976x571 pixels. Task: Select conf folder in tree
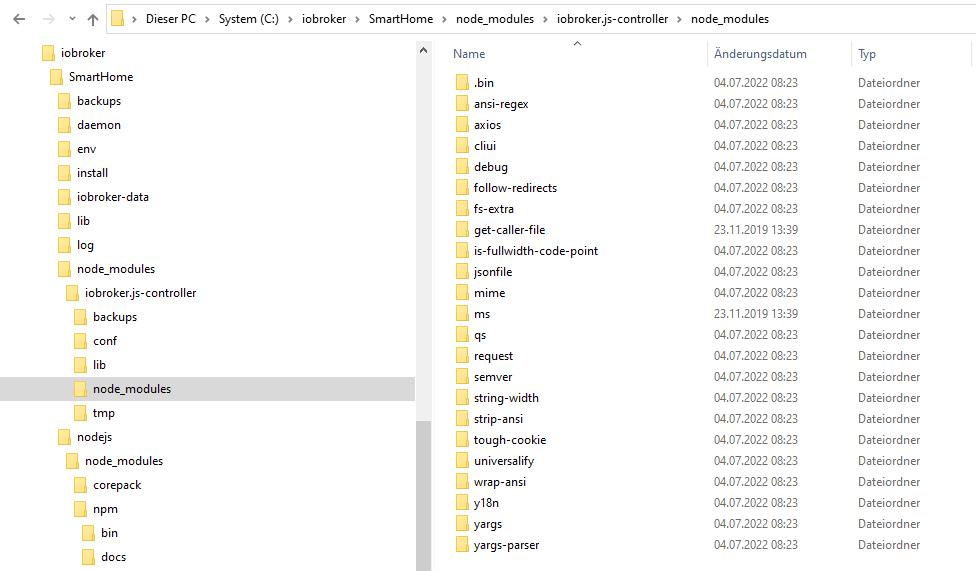(x=105, y=341)
